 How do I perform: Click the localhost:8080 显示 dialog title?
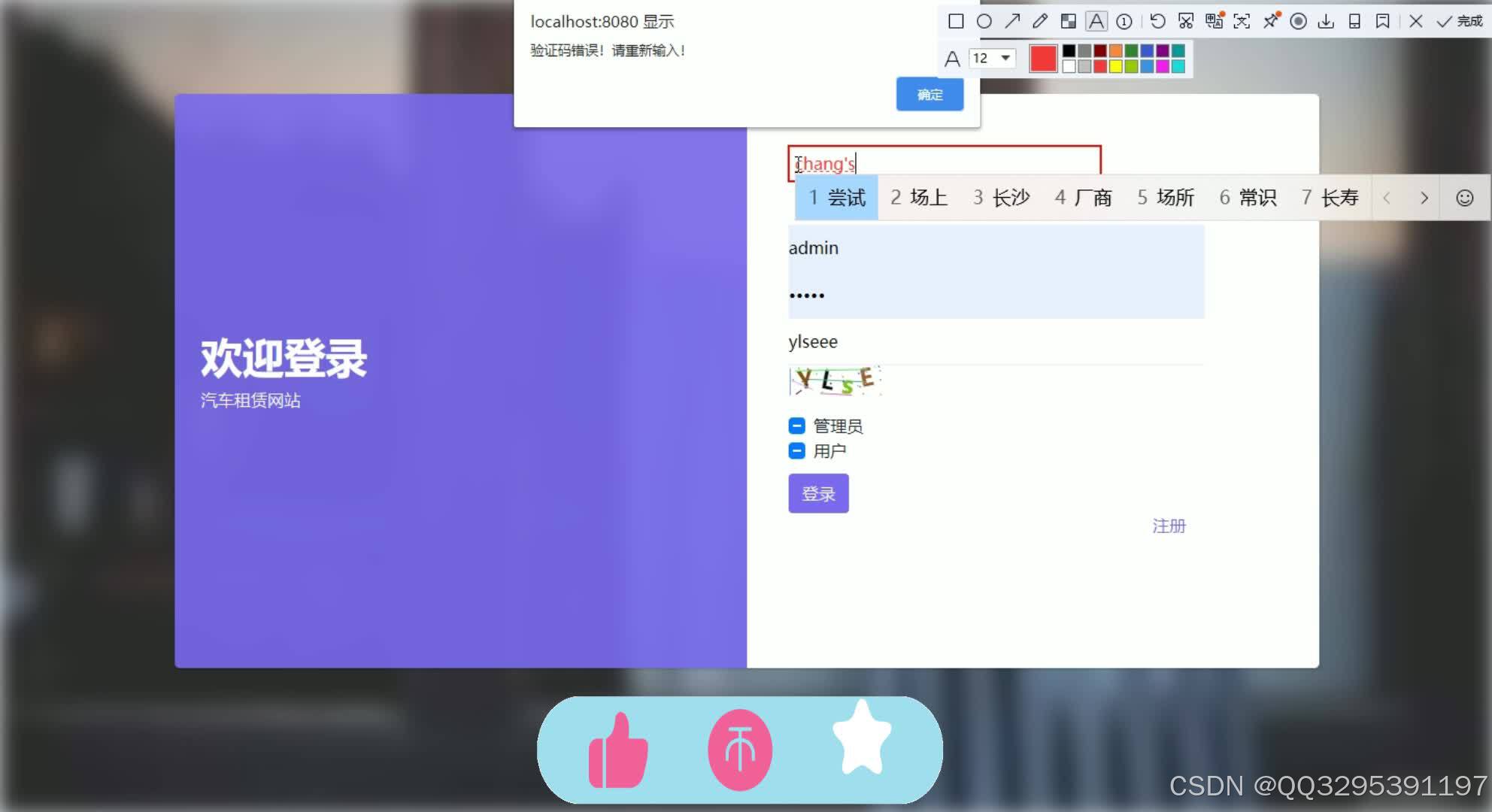[x=602, y=22]
